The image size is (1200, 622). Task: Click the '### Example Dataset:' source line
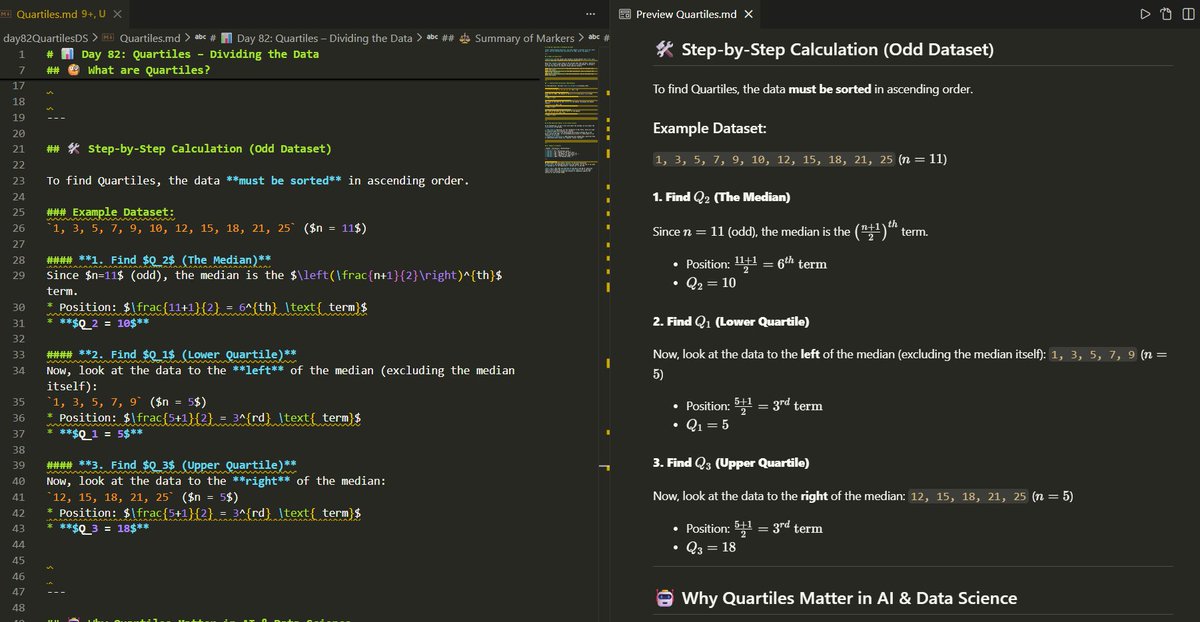click(x=110, y=213)
